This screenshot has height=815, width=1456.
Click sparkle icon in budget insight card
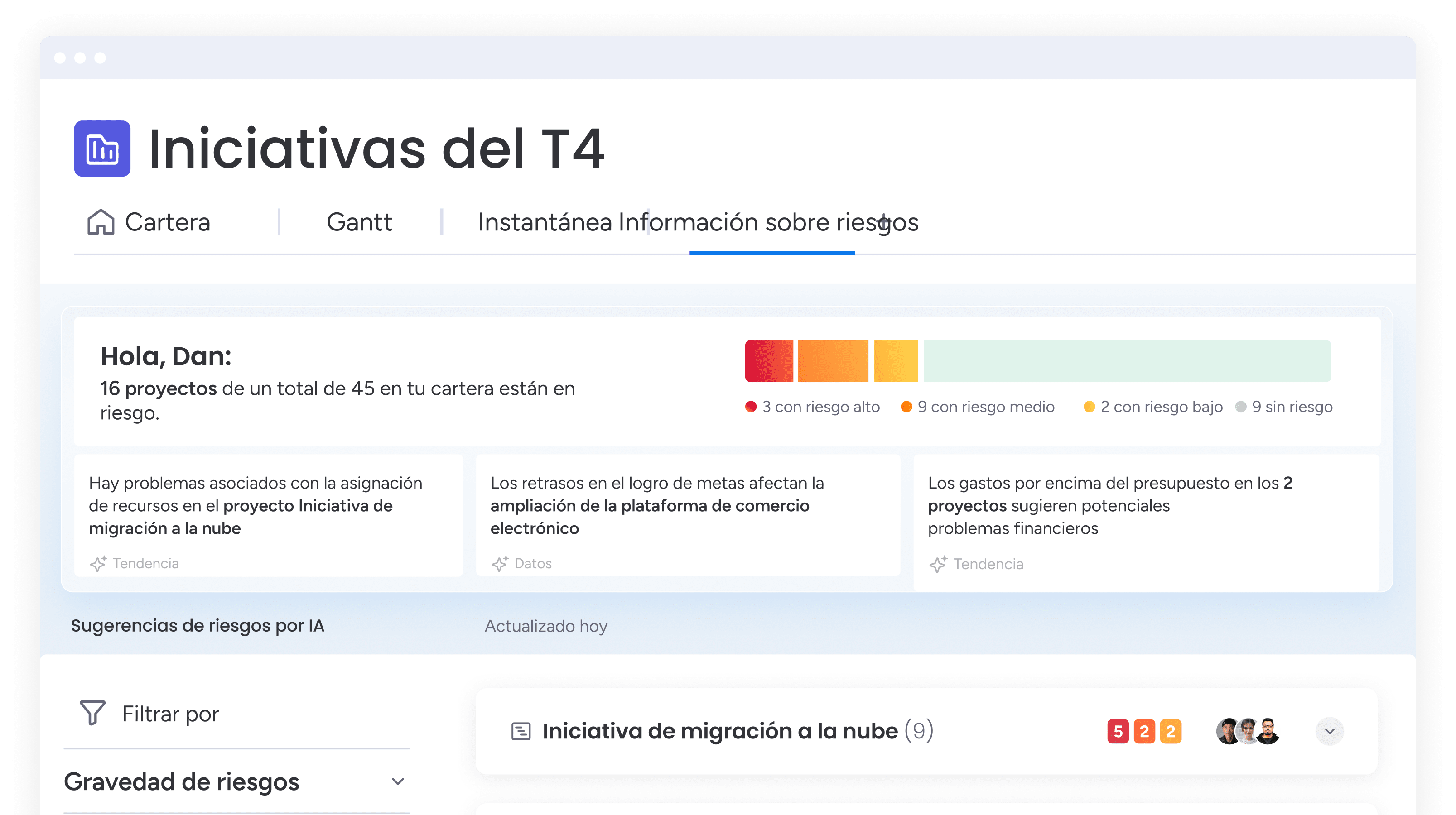(938, 564)
